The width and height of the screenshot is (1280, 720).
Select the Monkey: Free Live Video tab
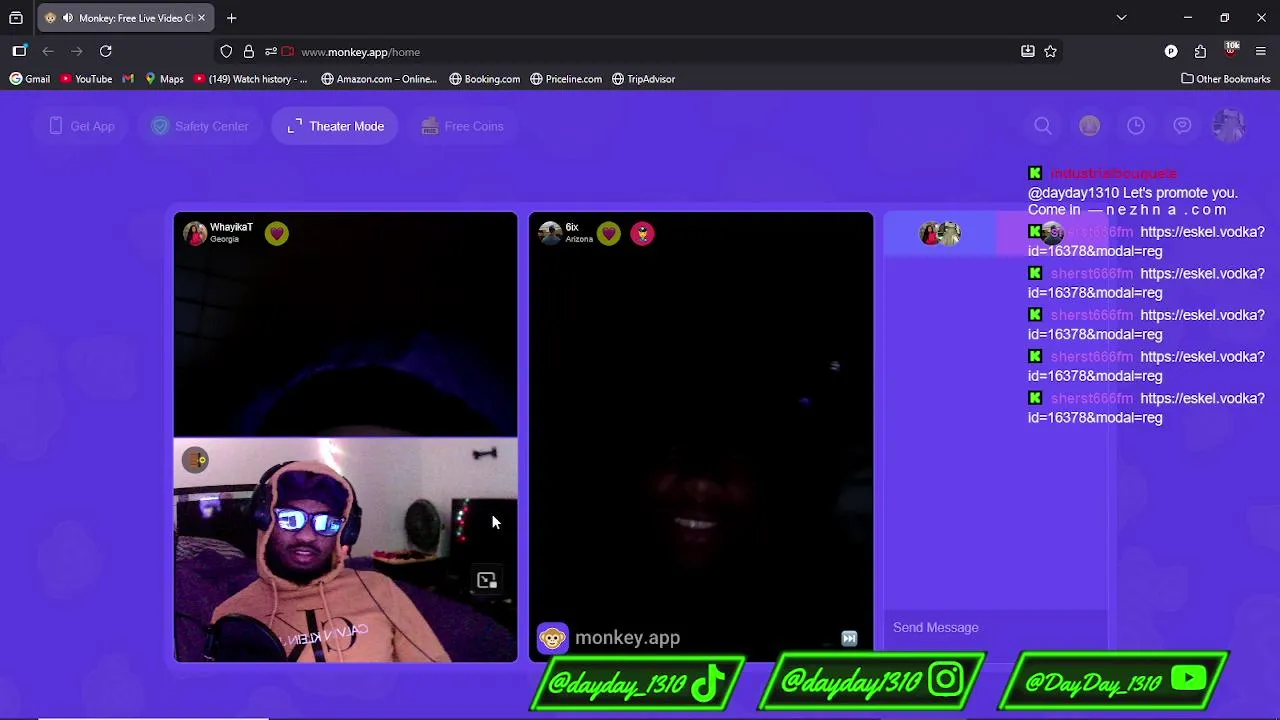coord(126,18)
